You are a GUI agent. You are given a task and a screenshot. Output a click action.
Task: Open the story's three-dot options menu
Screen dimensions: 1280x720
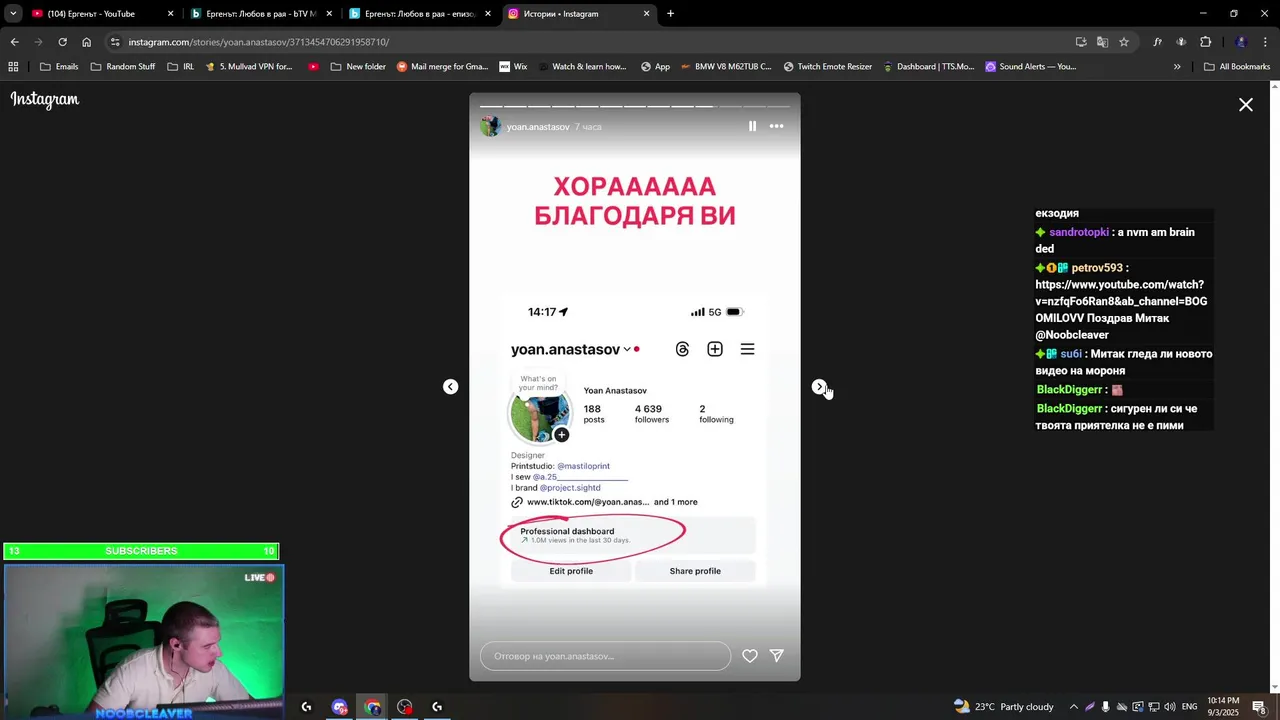point(776,127)
